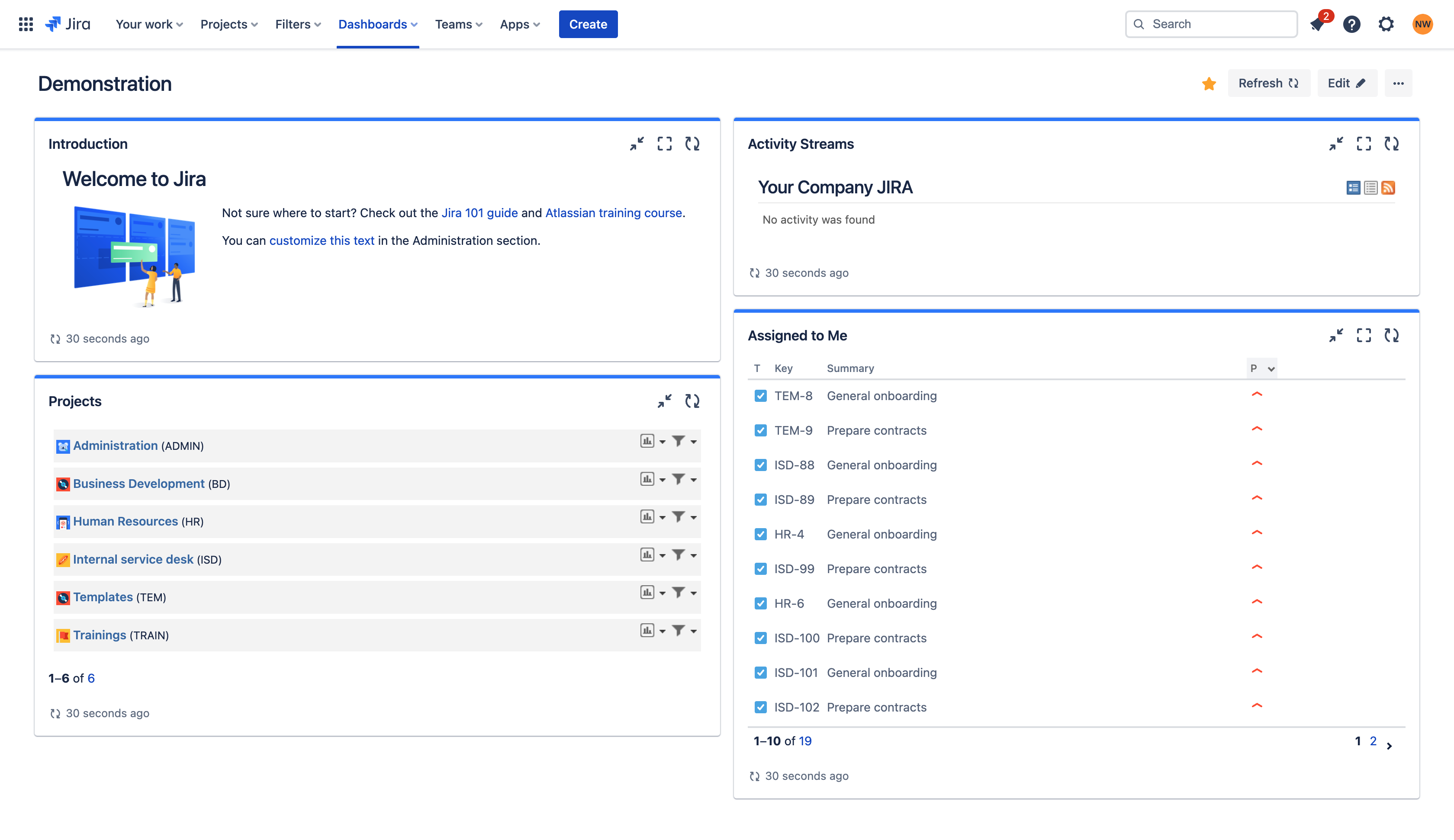The image size is (1454, 840).
Task: Open the Apps menu
Action: [519, 24]
